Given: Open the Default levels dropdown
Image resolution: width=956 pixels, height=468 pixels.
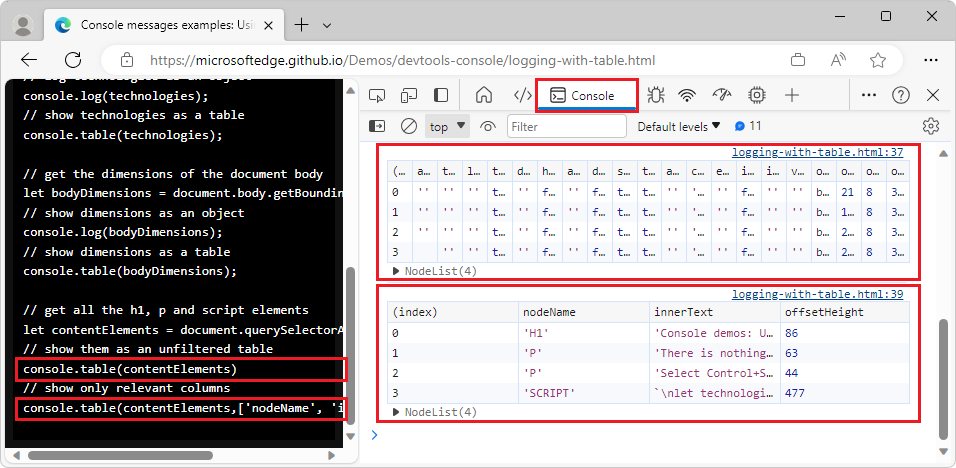Looking at the screenshot, I should pos(679,127).
